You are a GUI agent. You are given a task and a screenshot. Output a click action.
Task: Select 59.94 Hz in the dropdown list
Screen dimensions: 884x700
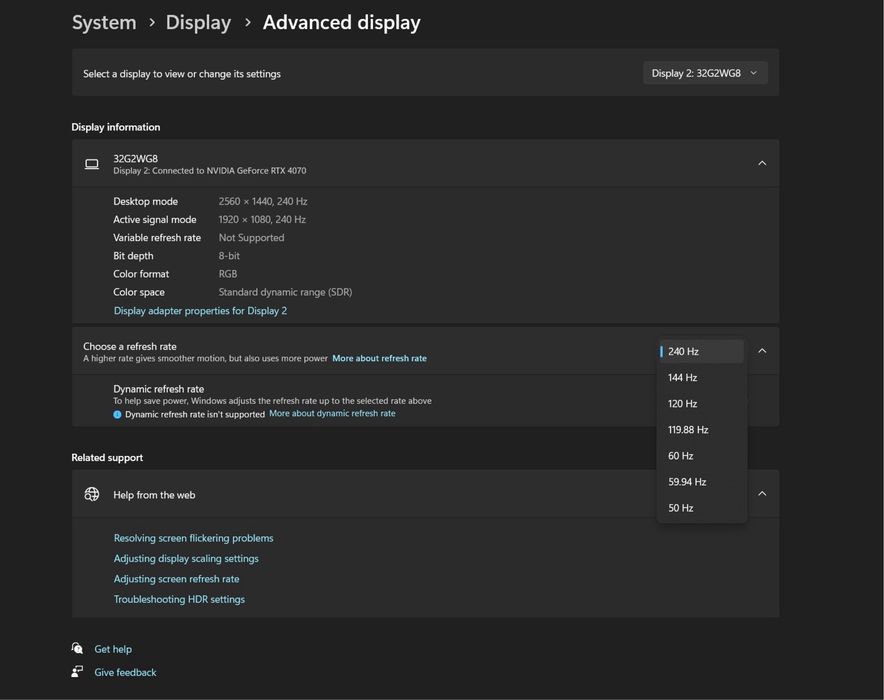[687, 482]
